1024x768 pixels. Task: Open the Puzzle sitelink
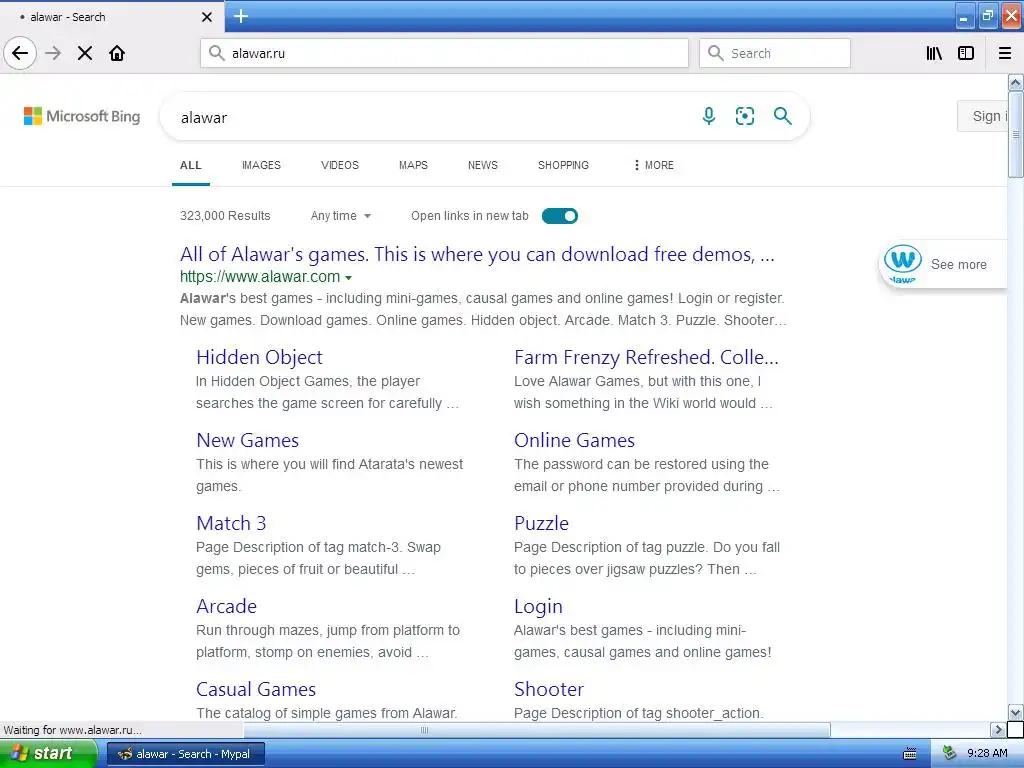click(x=541, y=523)
